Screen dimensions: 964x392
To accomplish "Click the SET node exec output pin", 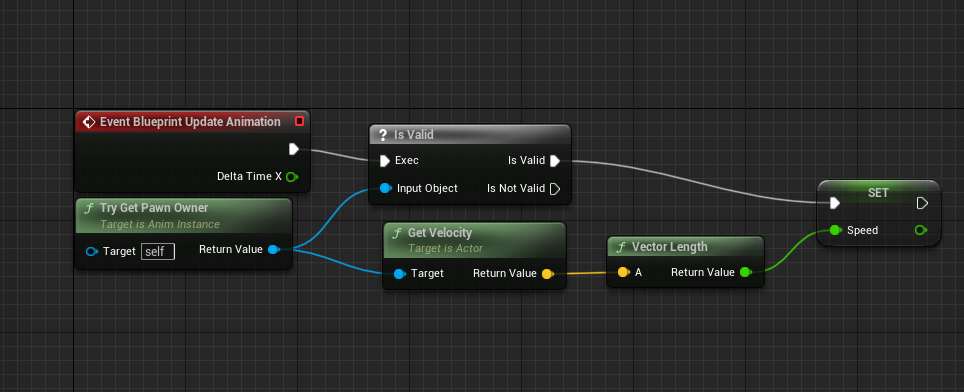I will (x=922, y=203).
